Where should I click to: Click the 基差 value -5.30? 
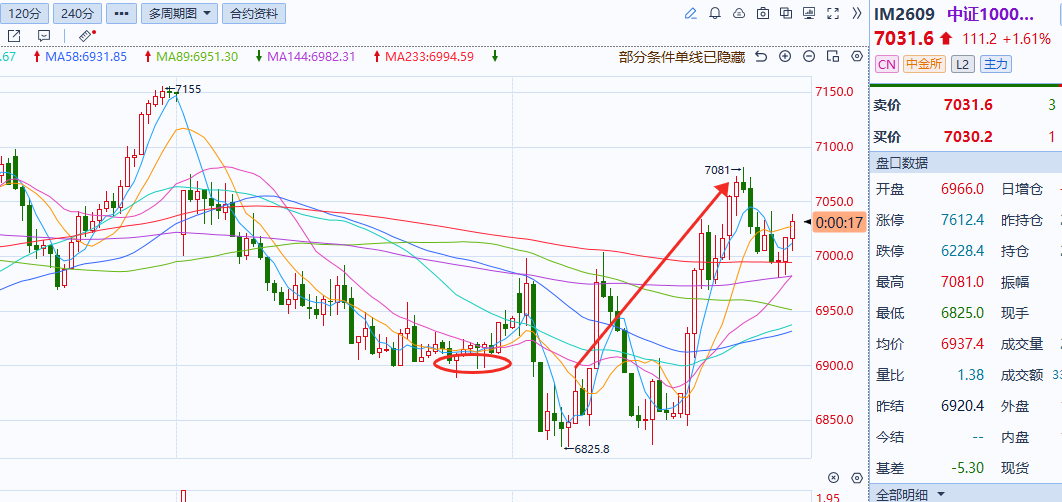[966, 467]
